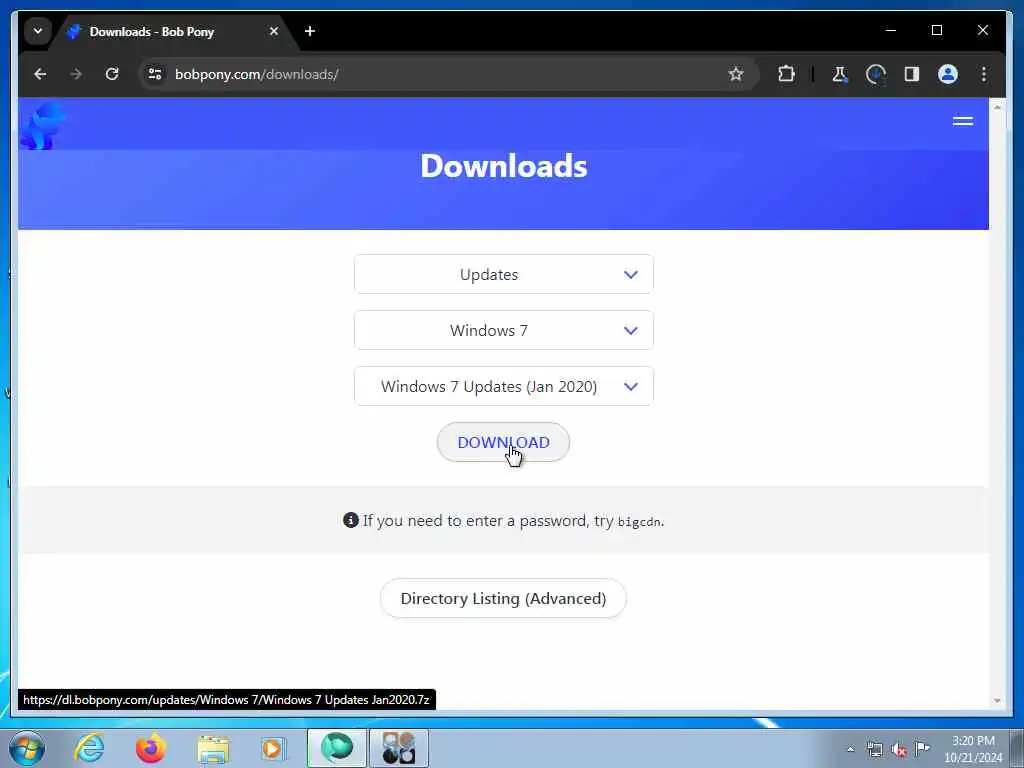Toggle the browser side panel
This screenshot has width=1024, height=768.
[x=912, y=74]
